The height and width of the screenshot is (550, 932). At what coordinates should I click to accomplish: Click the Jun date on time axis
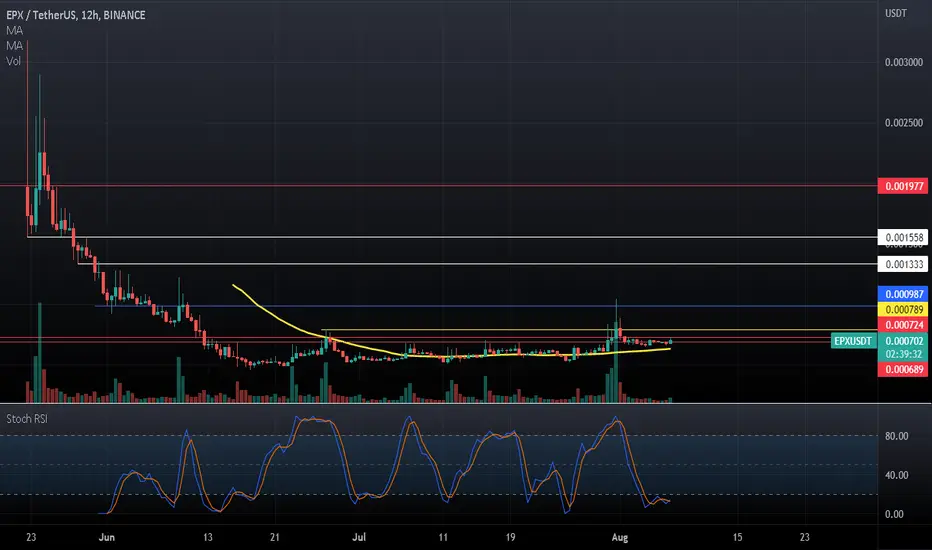point(106,538)
